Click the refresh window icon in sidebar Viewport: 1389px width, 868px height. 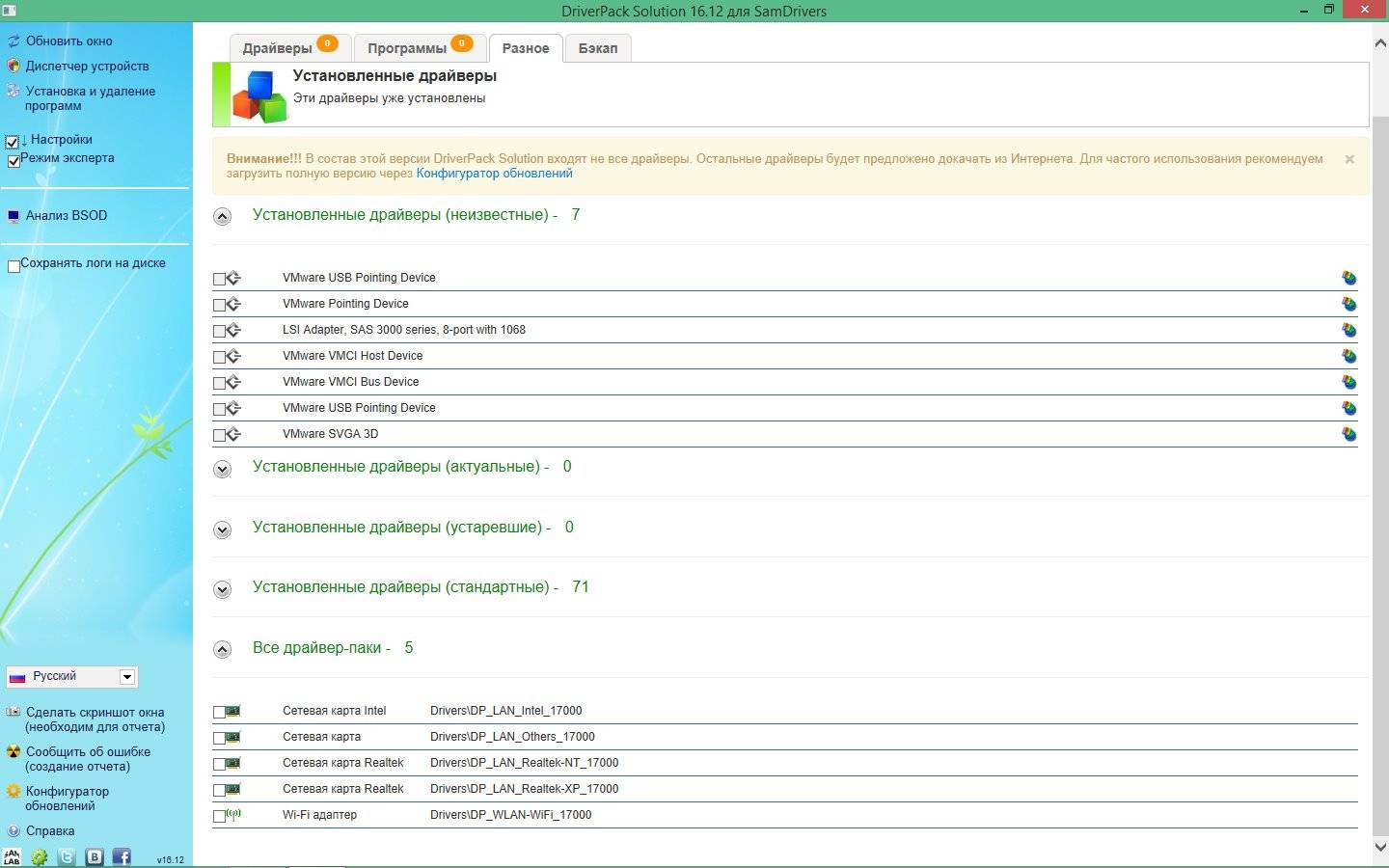pyautogui.click(x=13, y=41)
